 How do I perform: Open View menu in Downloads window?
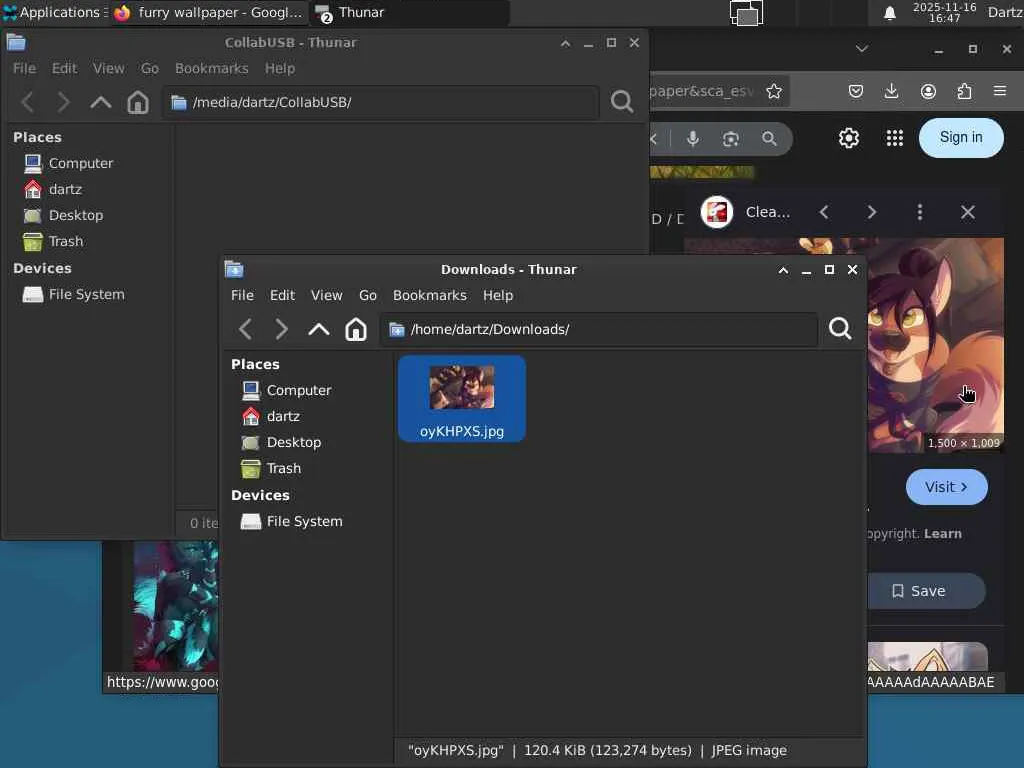(327, 295)
